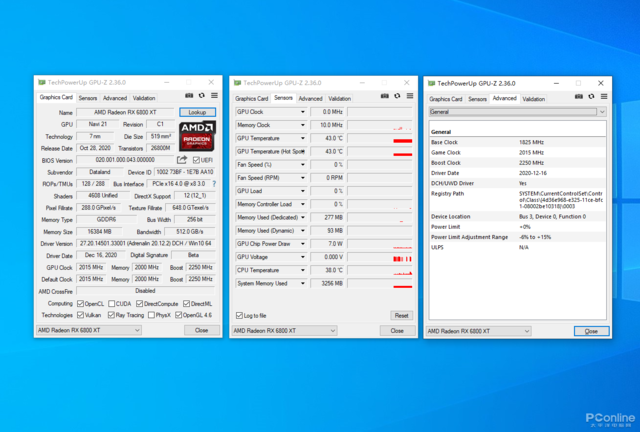Image resolution: width=640 pixels, height=432 pixels.
Task: Switch to Validation tab in Sensors window
Action: click(x=340, y=99)
